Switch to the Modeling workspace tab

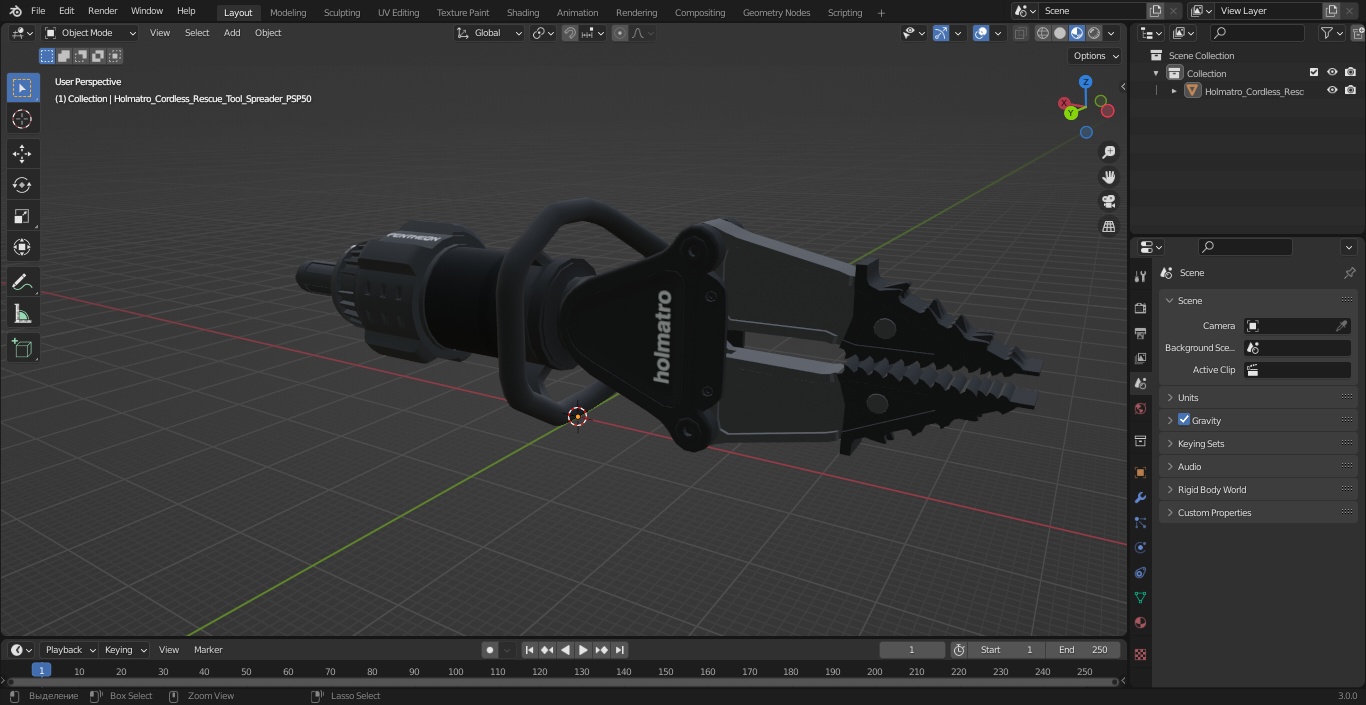[288, 12]
